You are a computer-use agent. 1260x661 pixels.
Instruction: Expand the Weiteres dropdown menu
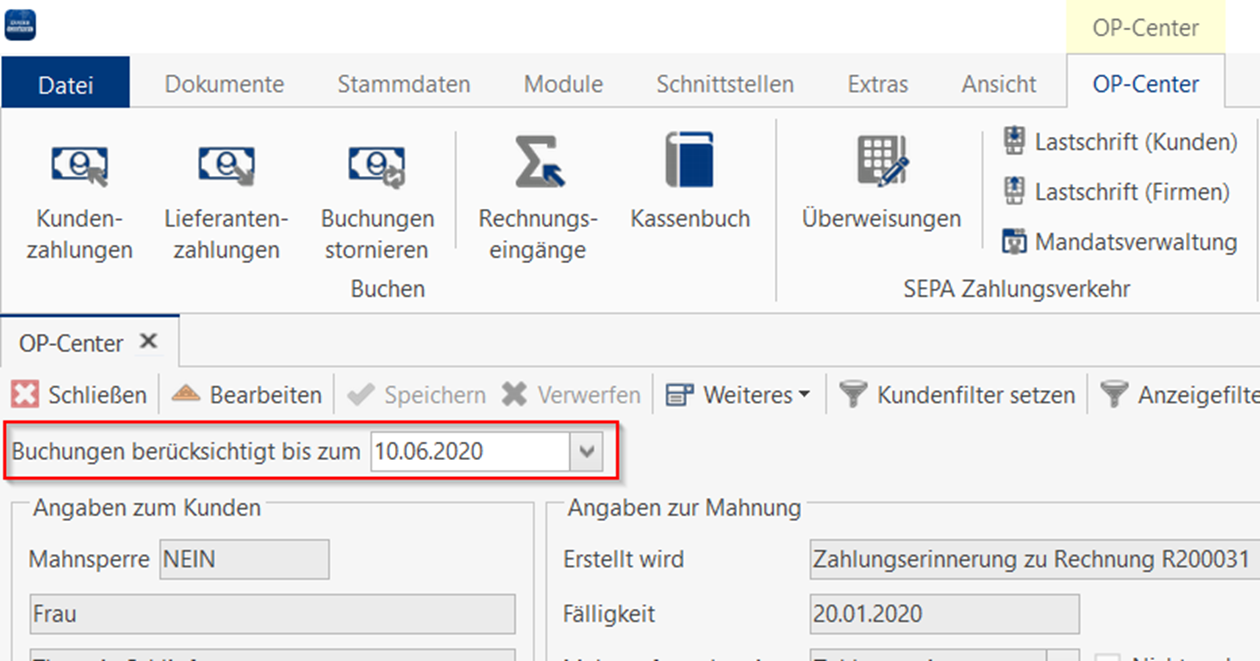738,395
